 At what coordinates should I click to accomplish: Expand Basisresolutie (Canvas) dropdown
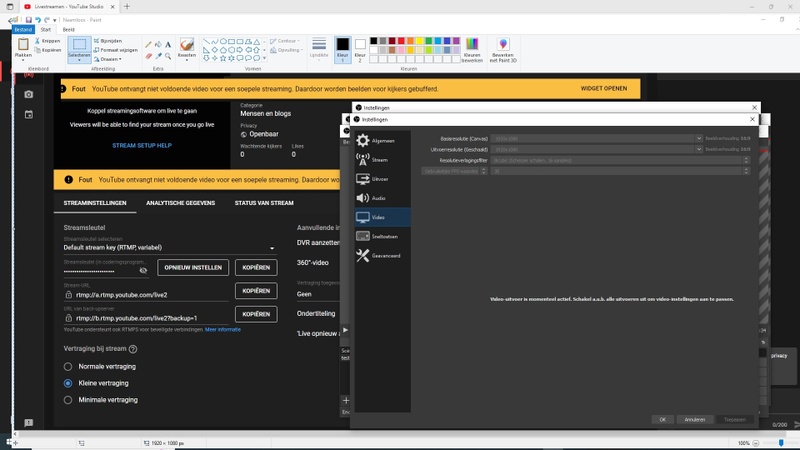click(x=698, y=138)
